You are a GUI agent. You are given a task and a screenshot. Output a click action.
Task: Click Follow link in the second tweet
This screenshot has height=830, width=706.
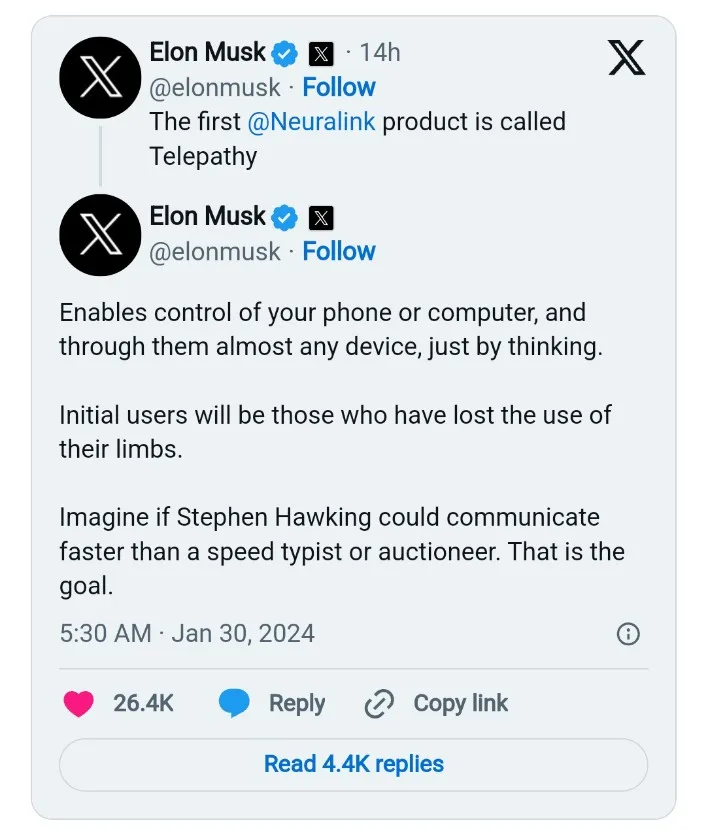coord(339,251)
